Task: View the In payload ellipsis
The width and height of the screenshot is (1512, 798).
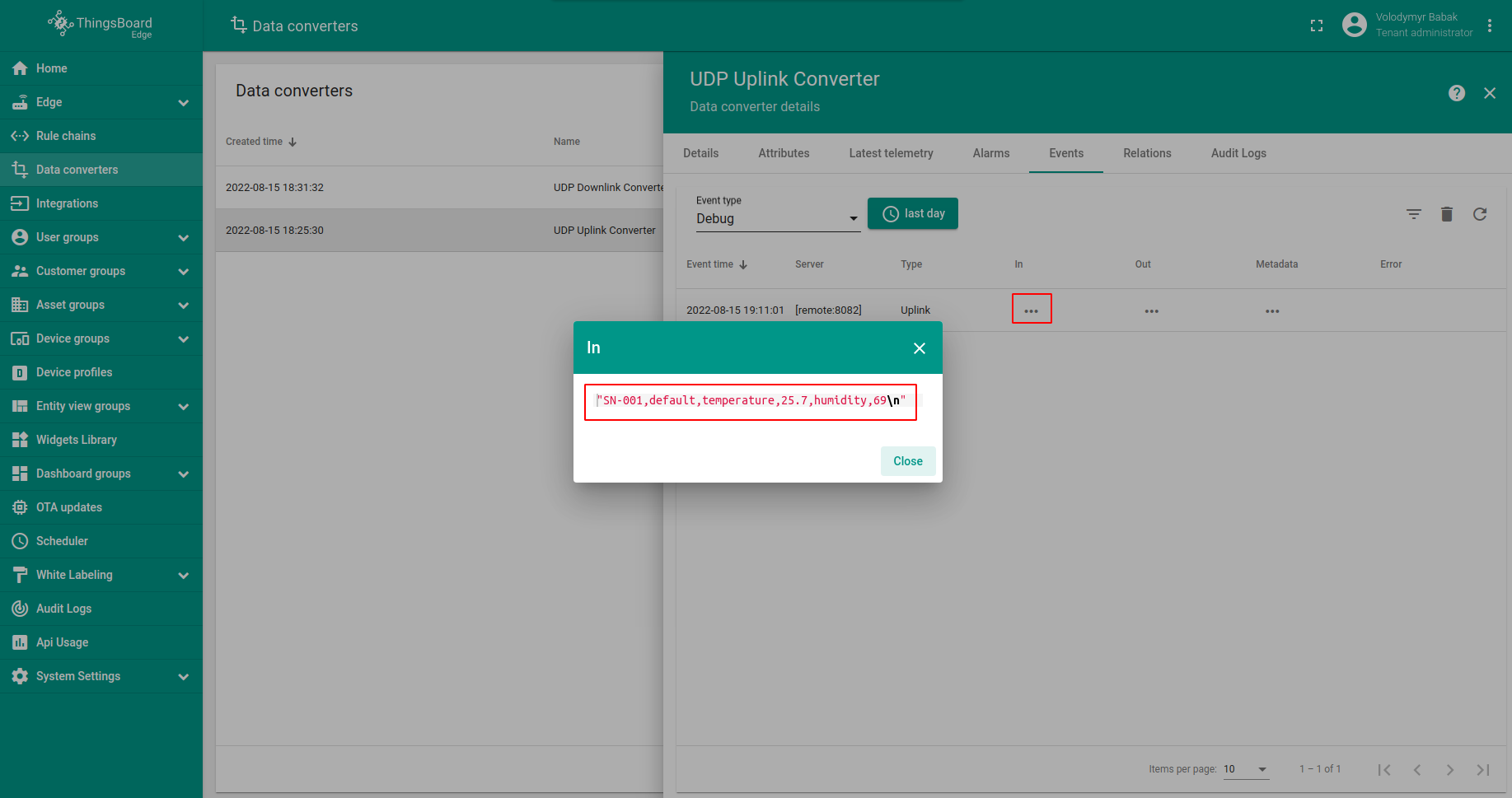Action: pyautogui.click(x=1031, y=310)
